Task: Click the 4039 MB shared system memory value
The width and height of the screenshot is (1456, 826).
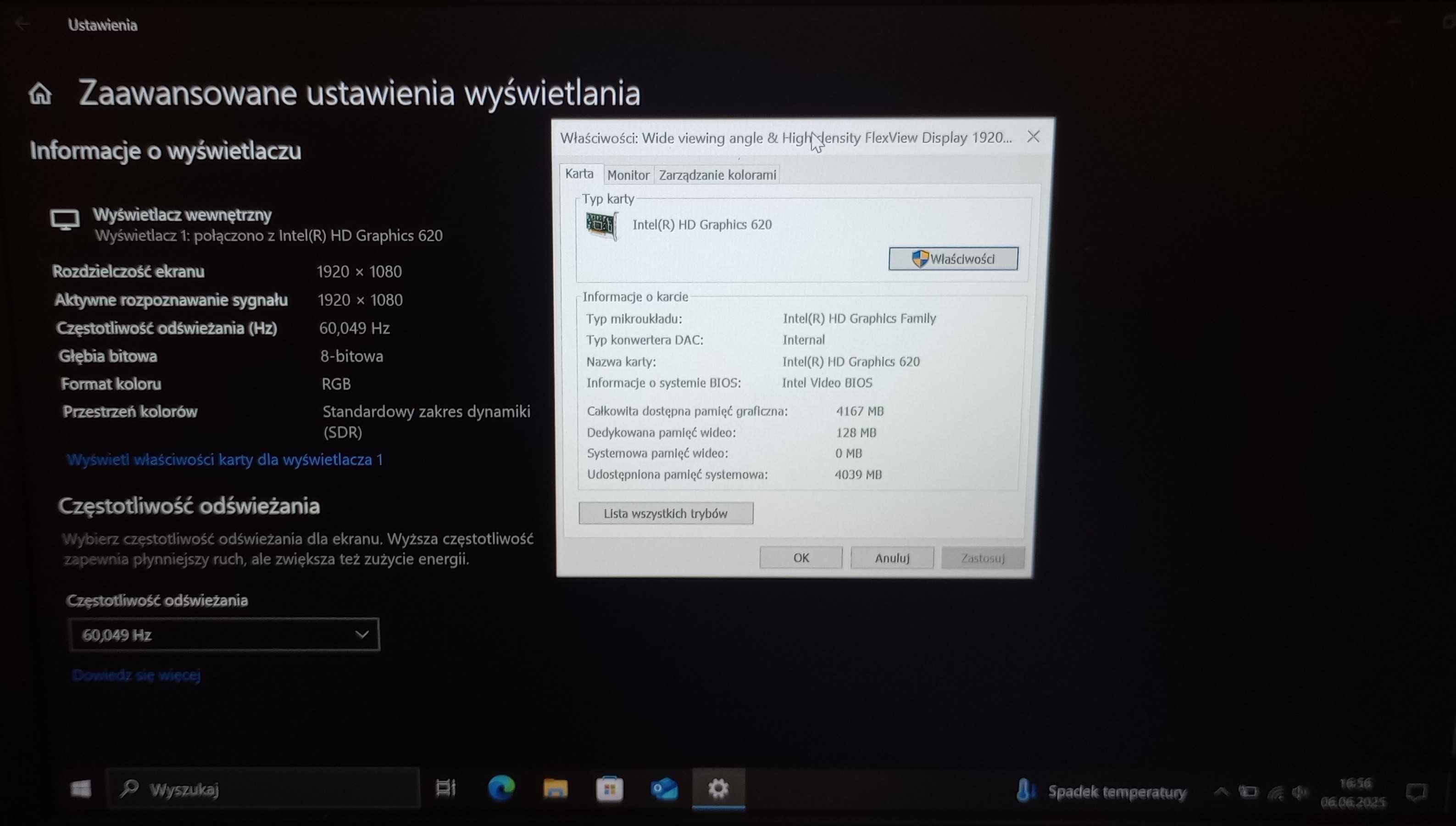Action: [x=858, y=474]
